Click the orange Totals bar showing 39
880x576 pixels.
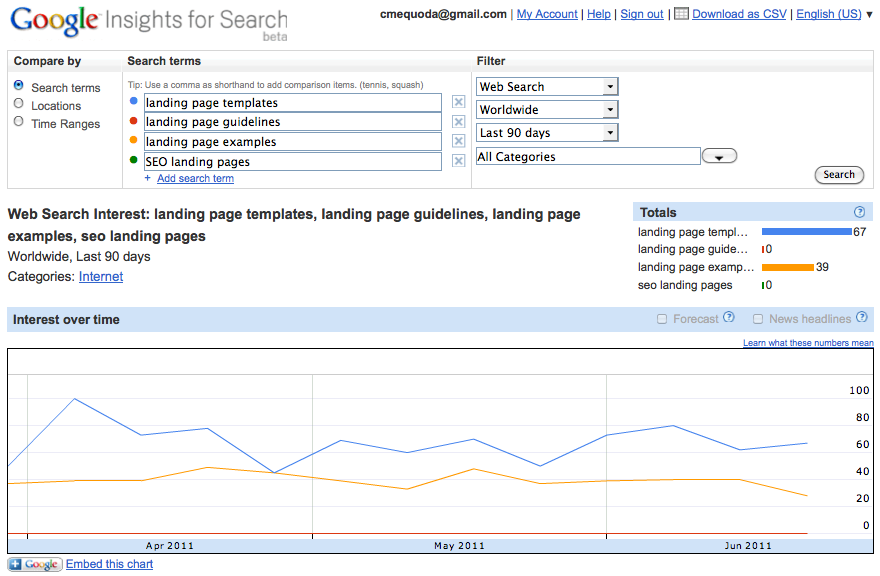[x=788, y=267]
